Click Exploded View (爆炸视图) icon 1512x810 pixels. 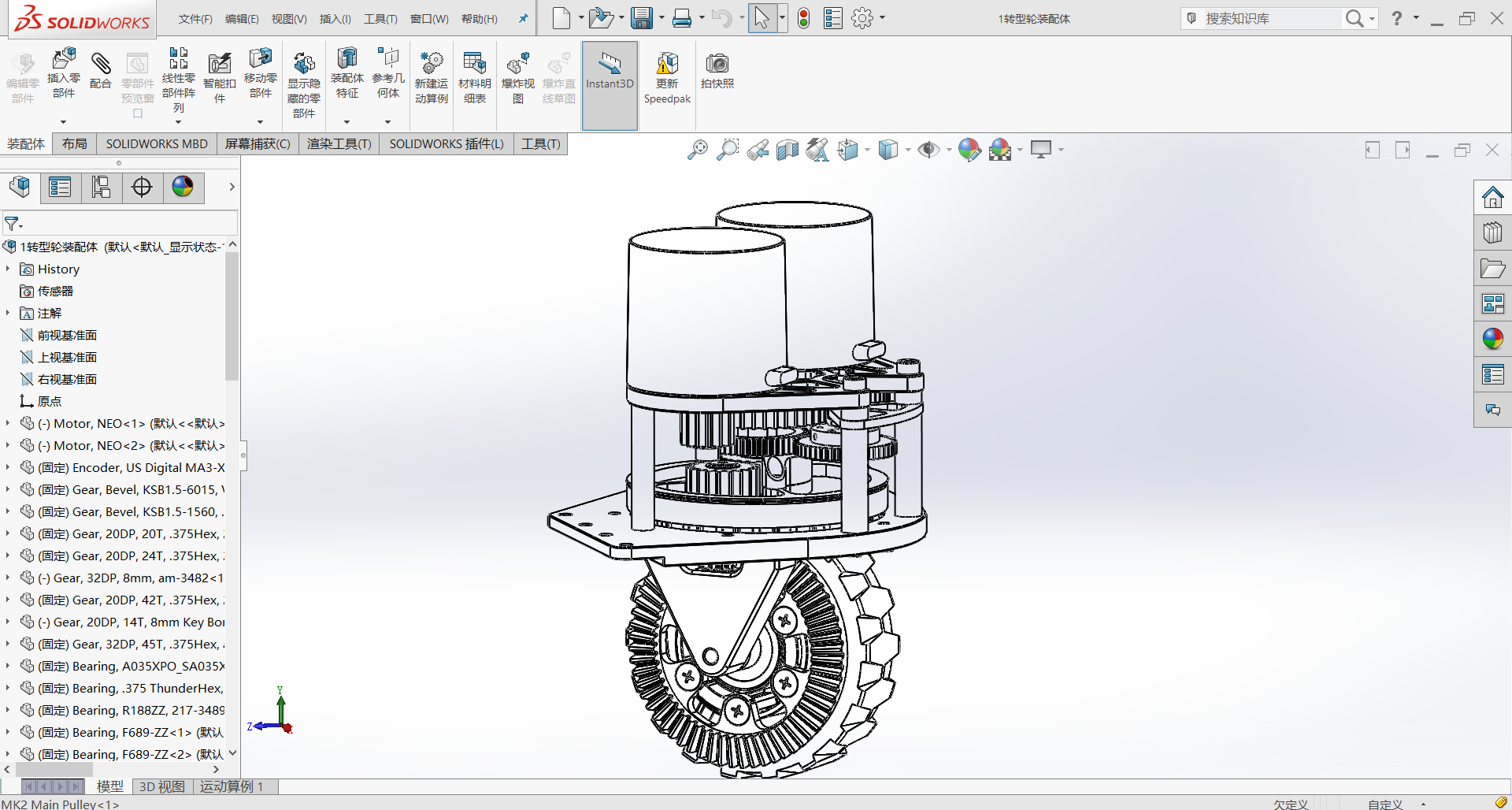click(x=518, y=63)
